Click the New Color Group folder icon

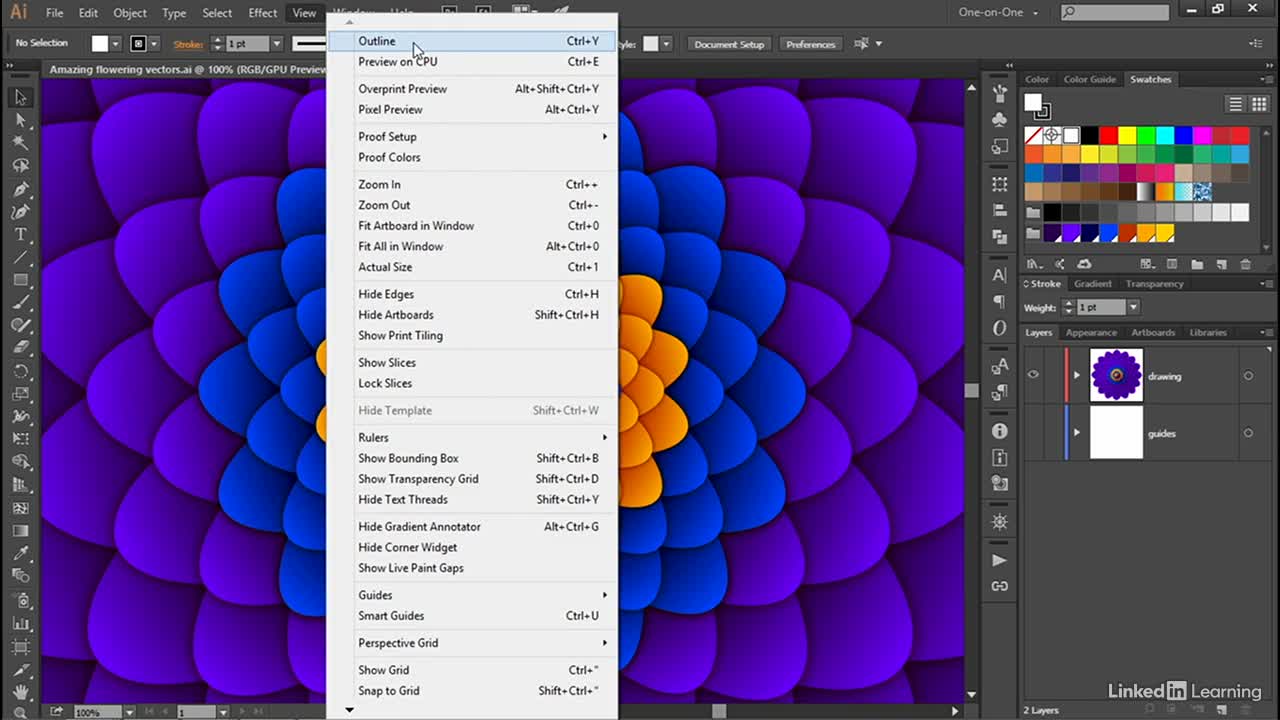[1198, 264]
